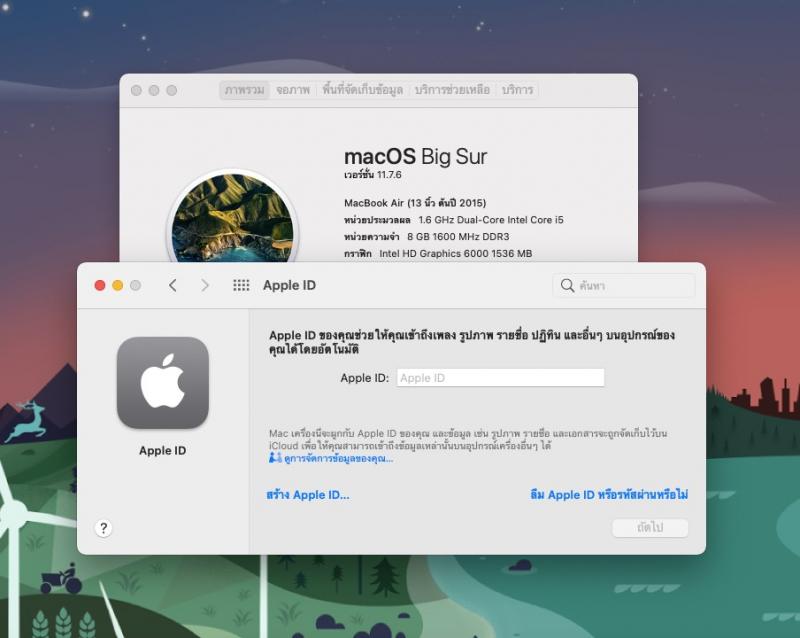Click the back arrow in Apple ID window

pyautogui.click(x=173, y=285)
